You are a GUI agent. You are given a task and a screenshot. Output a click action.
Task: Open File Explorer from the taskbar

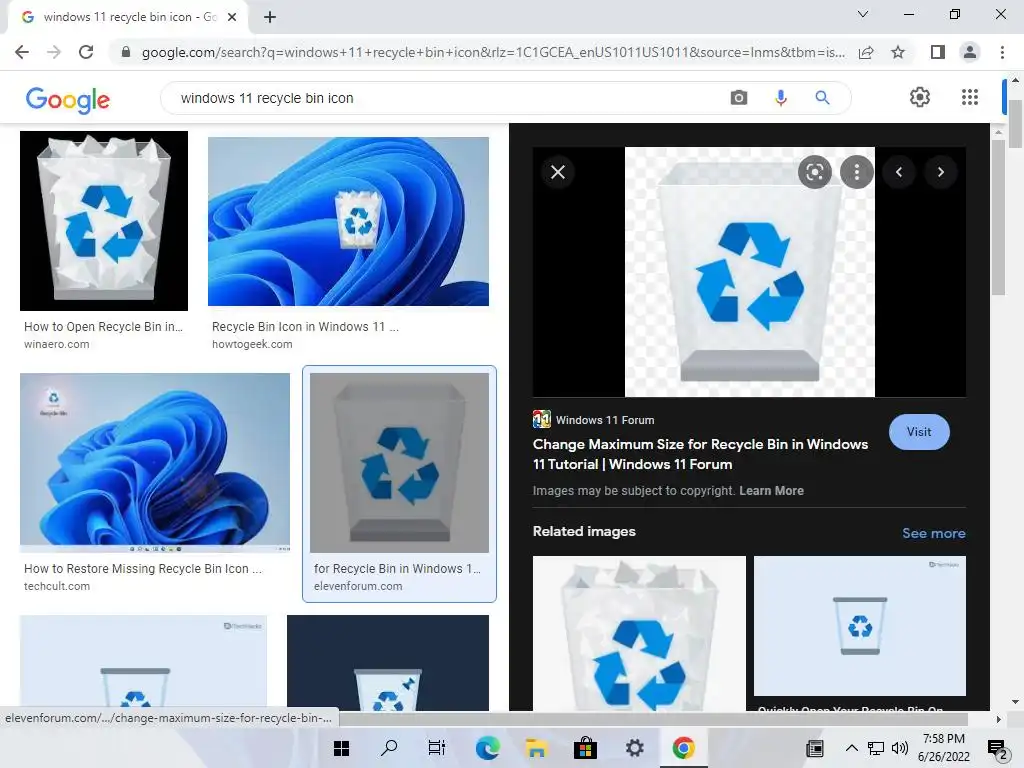click(x=536, y=748)
